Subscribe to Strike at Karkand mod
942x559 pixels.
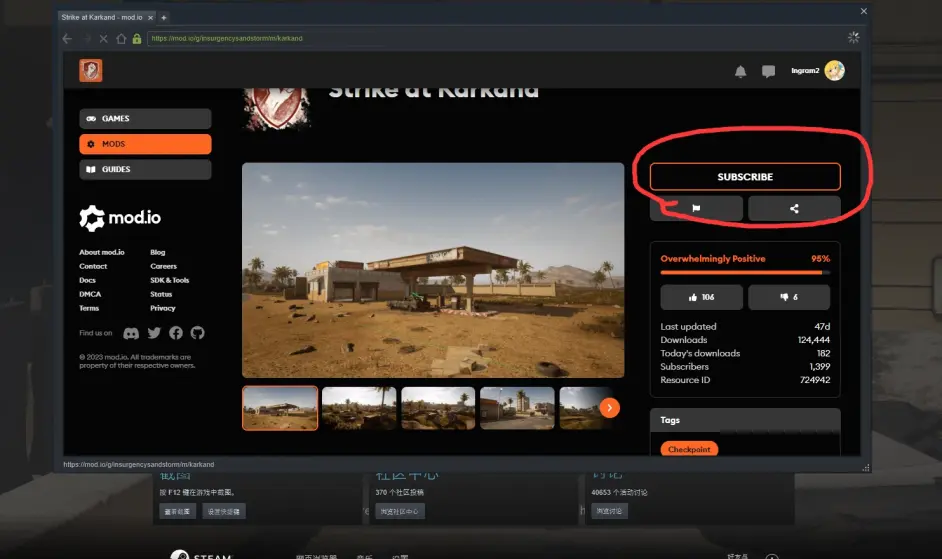[x=745, y=177]
